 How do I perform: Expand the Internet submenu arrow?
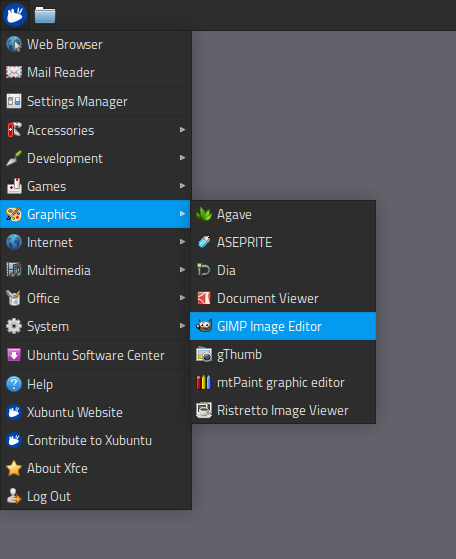[x=183, y=242]
